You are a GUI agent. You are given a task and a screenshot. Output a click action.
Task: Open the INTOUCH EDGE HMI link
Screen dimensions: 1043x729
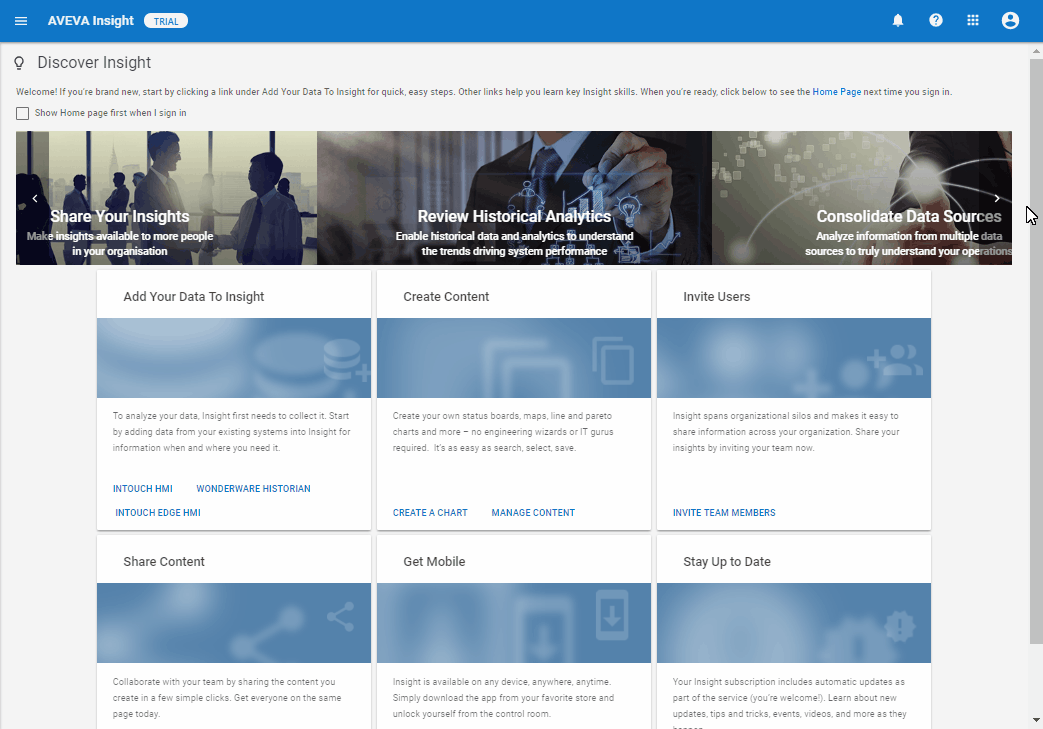158,513
